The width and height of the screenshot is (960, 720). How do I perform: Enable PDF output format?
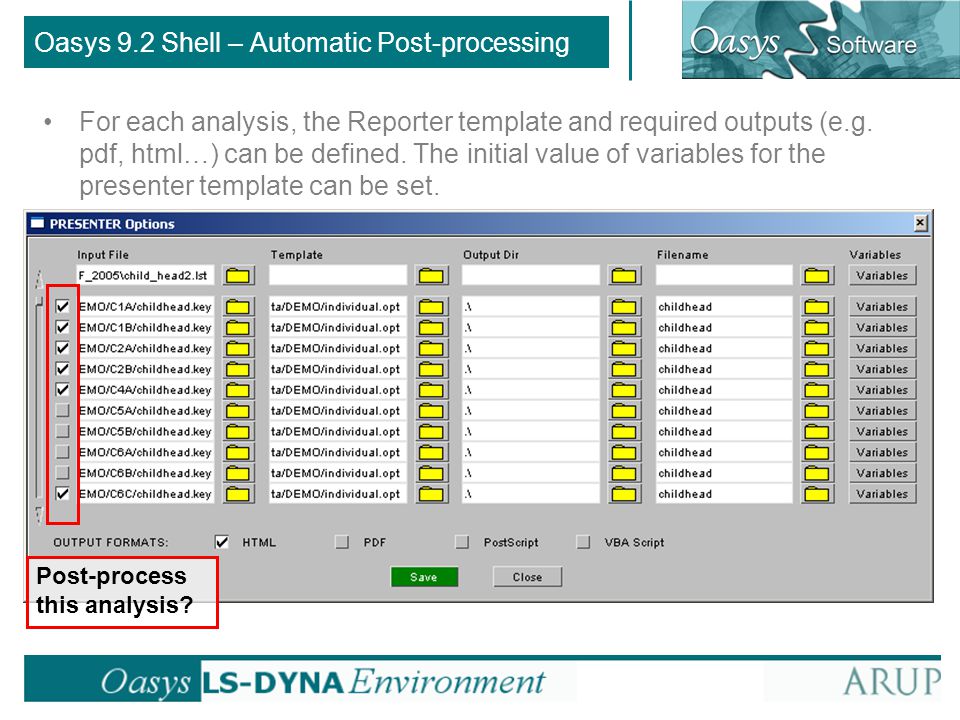coord(342,542)
